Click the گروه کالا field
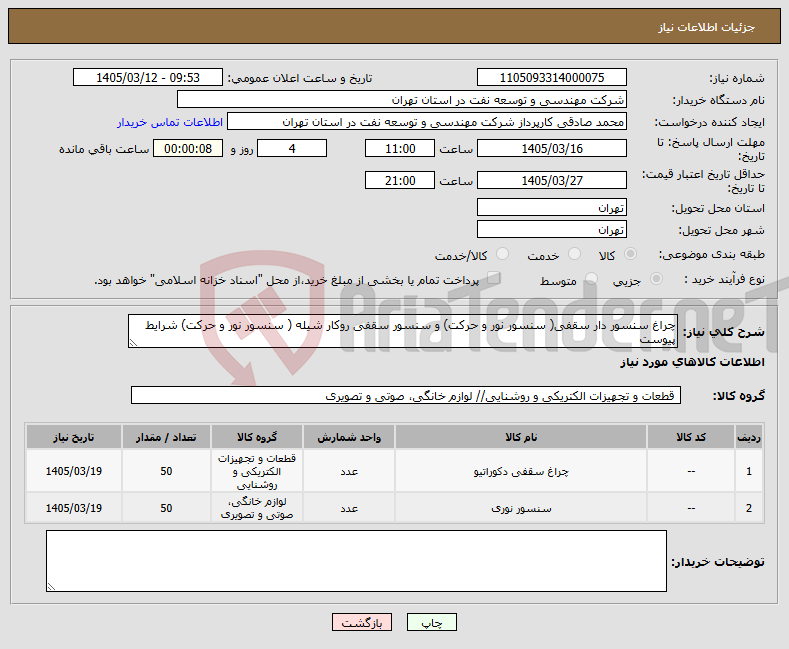 point(406,395)
